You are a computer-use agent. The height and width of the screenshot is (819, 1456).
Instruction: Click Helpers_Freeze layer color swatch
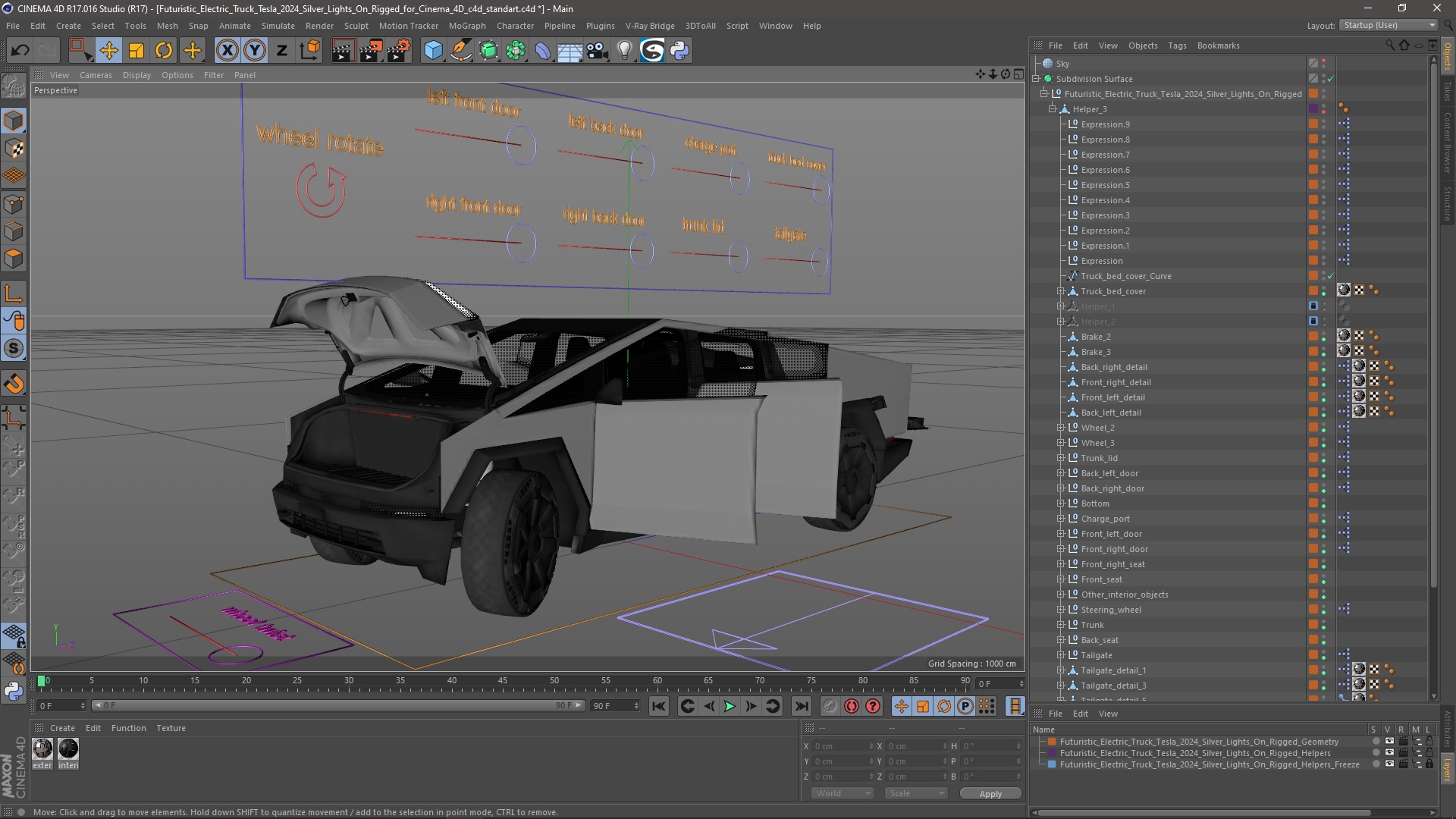(1052, 764)
